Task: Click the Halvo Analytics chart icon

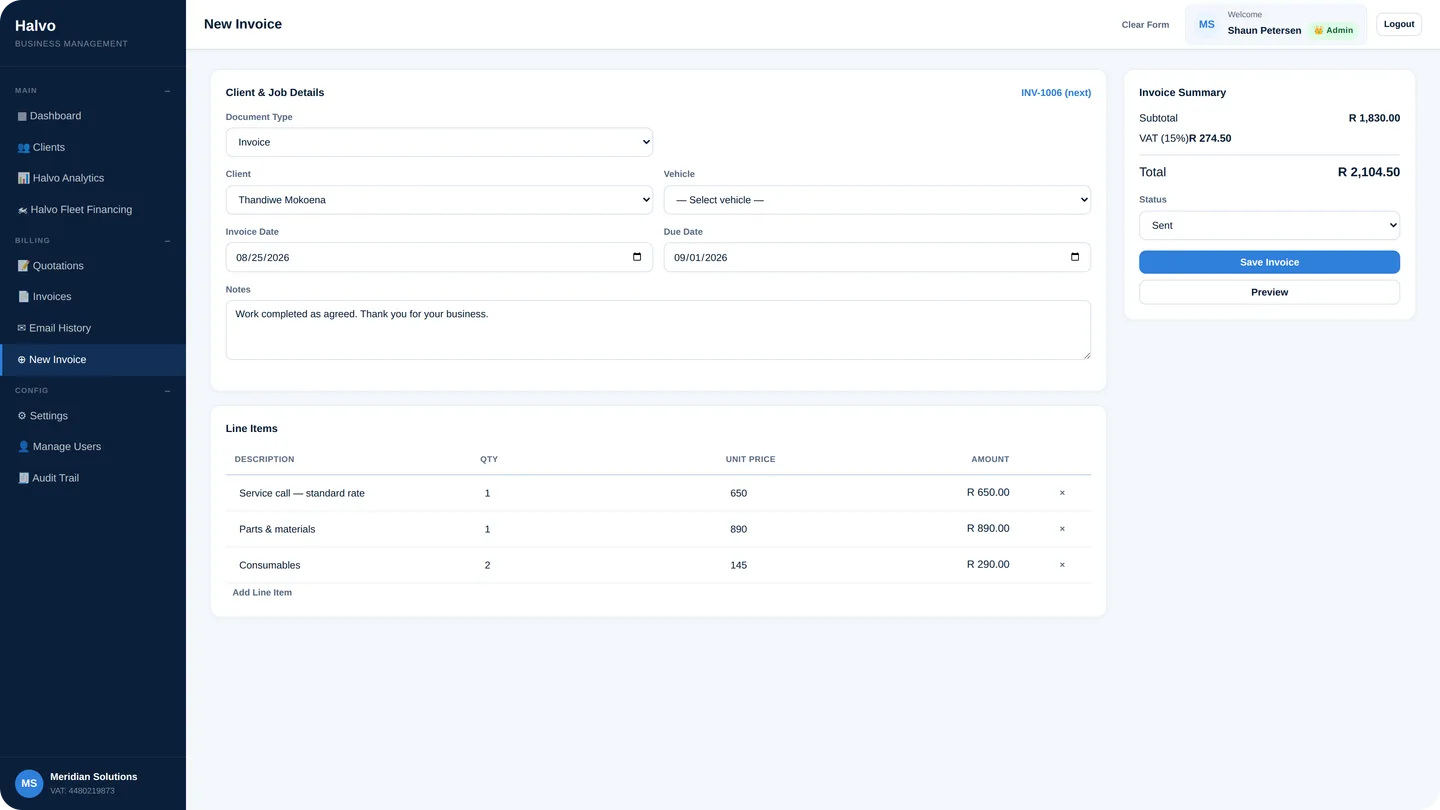Action: pyautogui.click(x=23, y=178)
